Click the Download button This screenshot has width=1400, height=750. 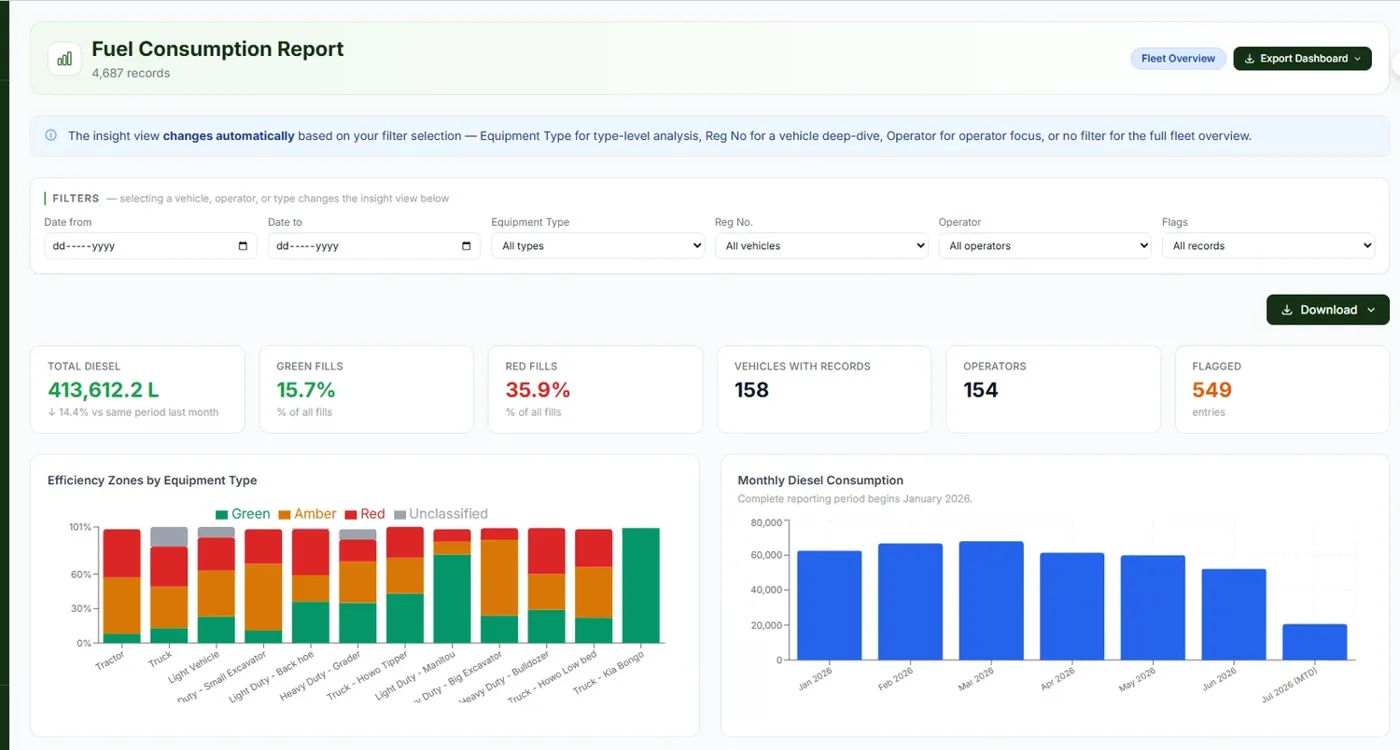point(1328,310)
